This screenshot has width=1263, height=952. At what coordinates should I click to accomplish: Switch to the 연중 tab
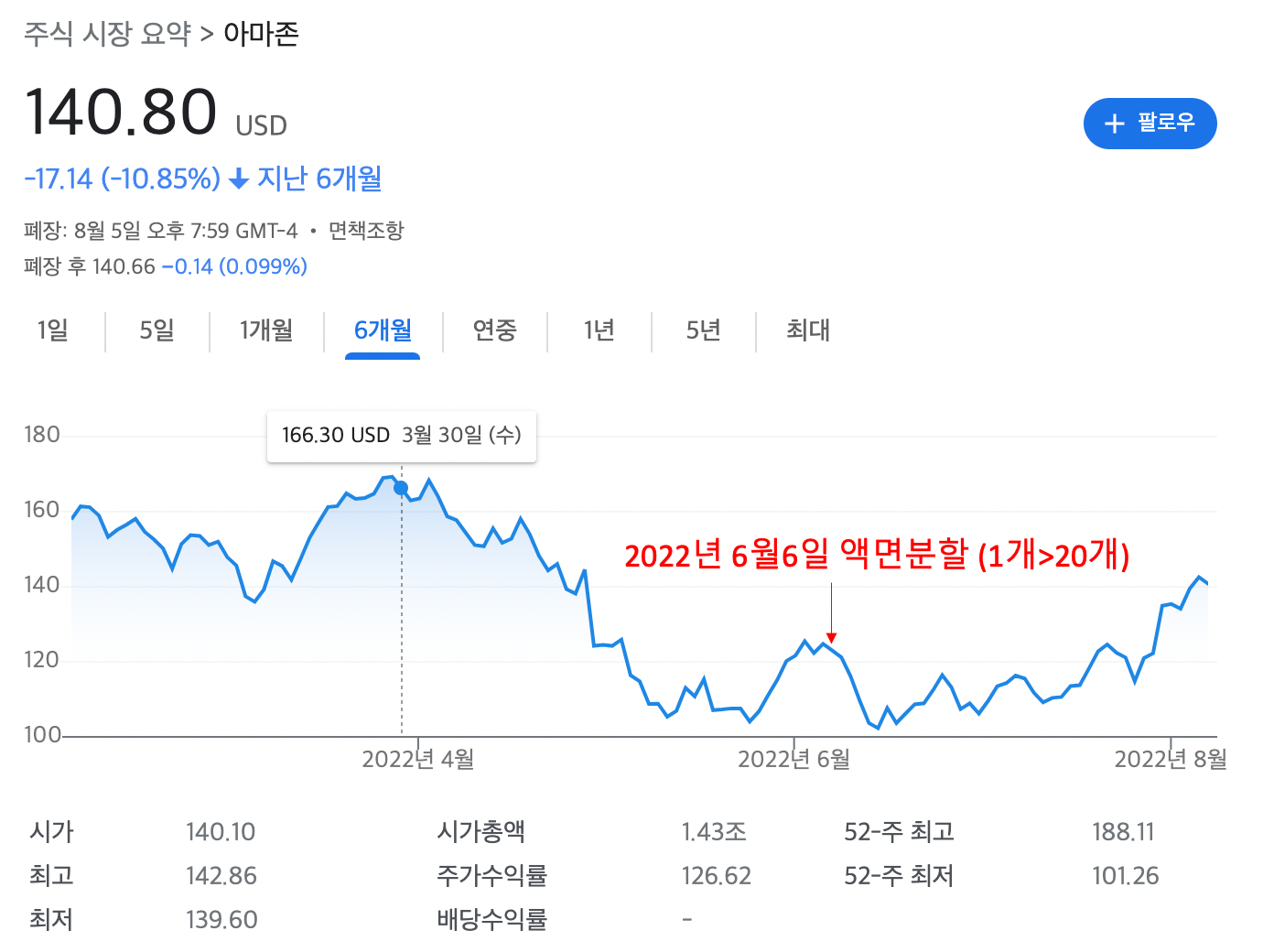pyautogui.click(x=495, y=330)
